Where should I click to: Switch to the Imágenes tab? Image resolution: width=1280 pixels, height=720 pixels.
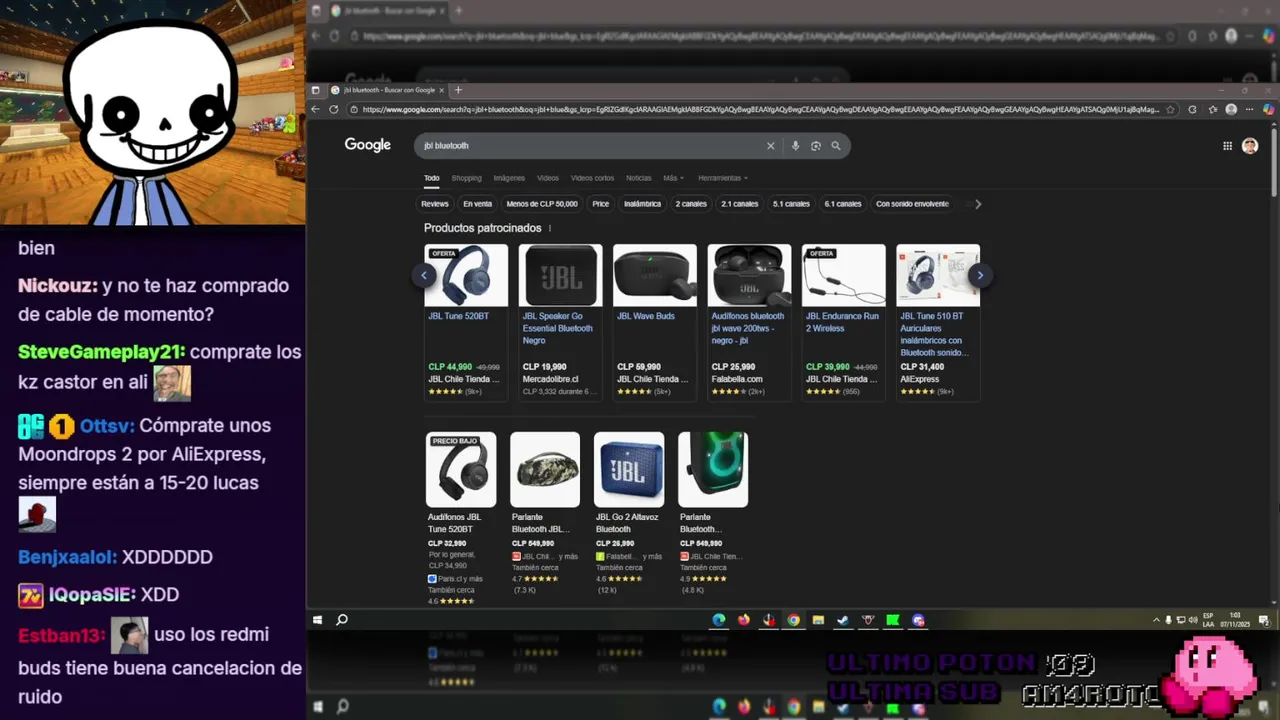coord(509,178)
